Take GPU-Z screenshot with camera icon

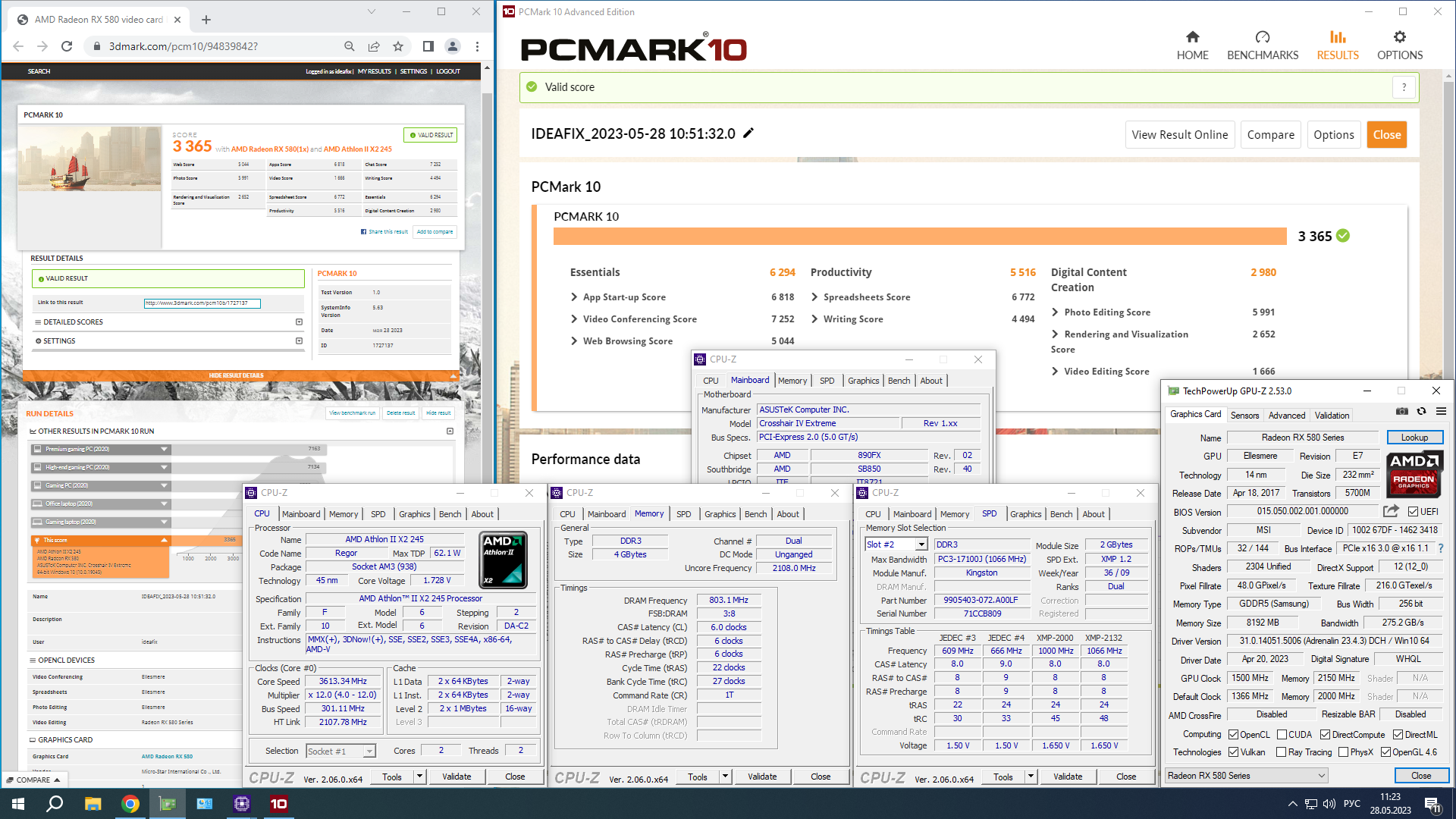coord(1402,411)
